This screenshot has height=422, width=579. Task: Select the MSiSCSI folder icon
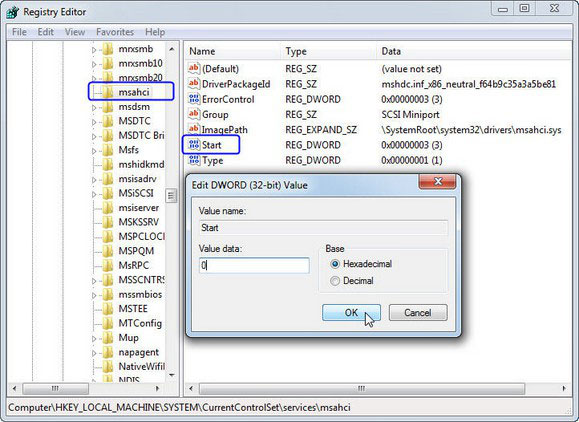pyautogui.click(x=108, y=193)
